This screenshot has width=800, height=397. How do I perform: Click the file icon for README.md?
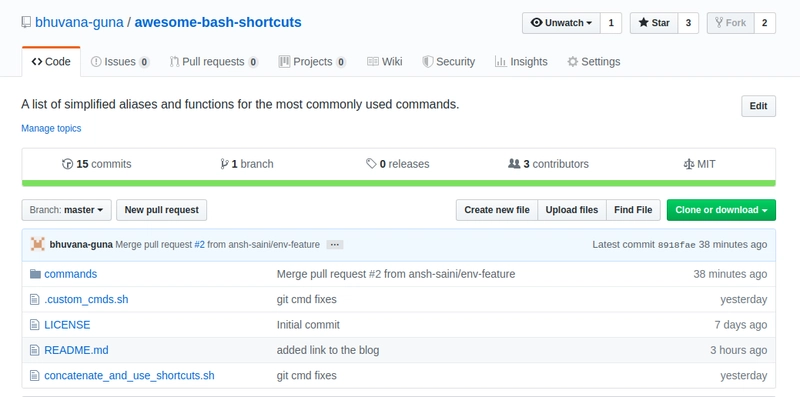[34, 351]
